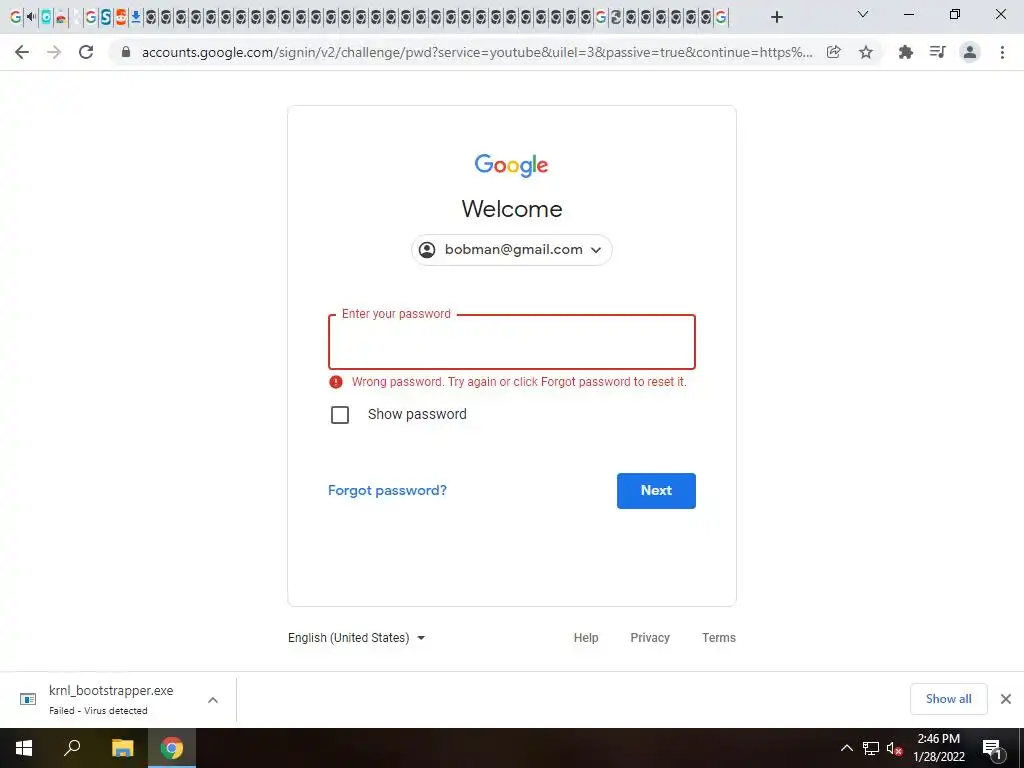Open the media control icon in toolbar
This screenshot has height=768, width=1024.
[938, 52]
